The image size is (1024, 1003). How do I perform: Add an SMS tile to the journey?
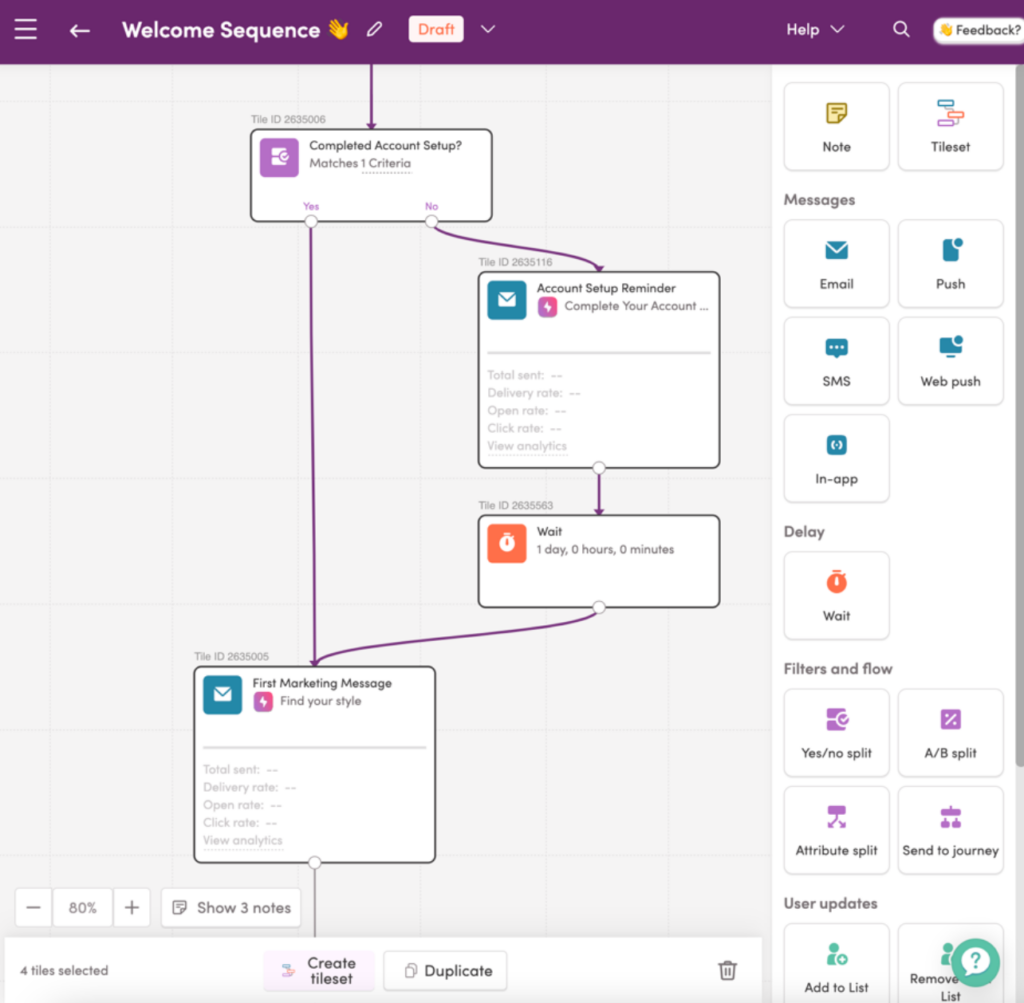tap(836, 361)
